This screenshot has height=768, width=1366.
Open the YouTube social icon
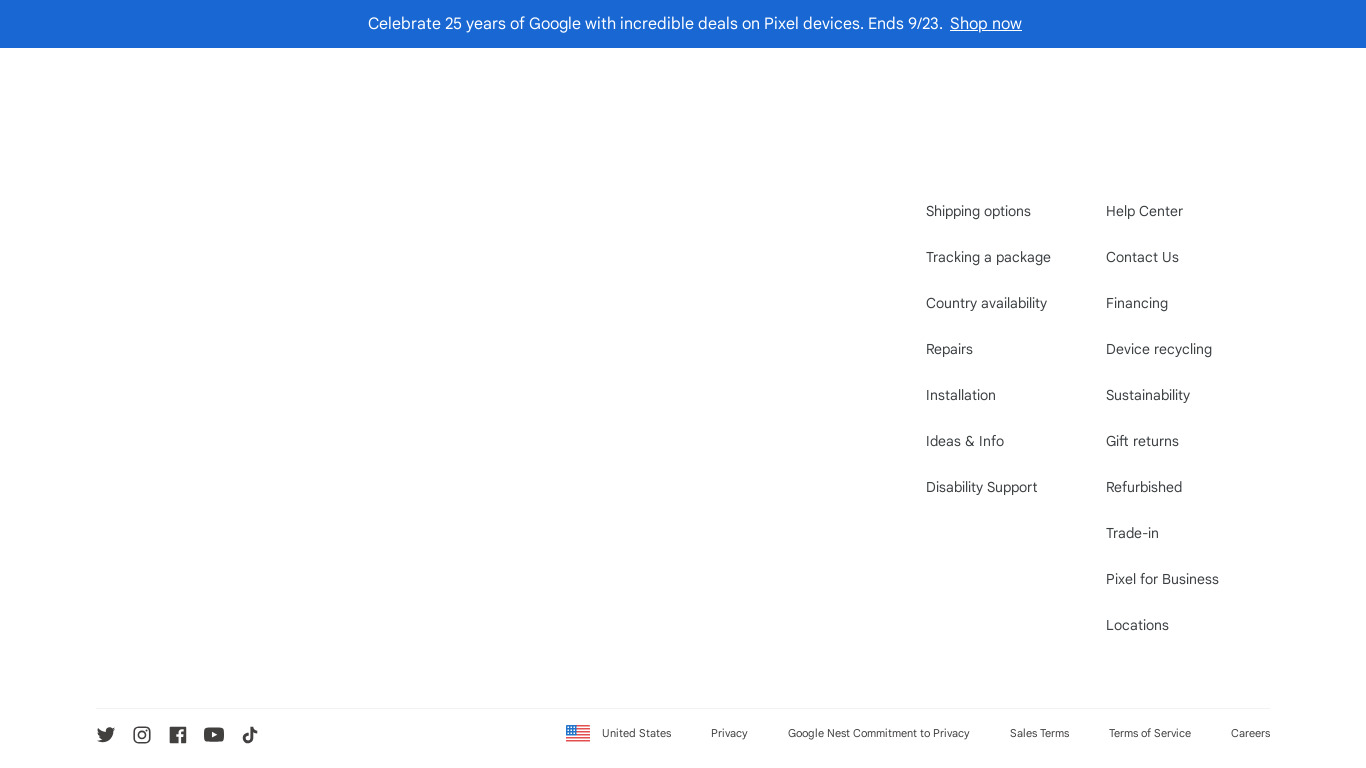214,735
